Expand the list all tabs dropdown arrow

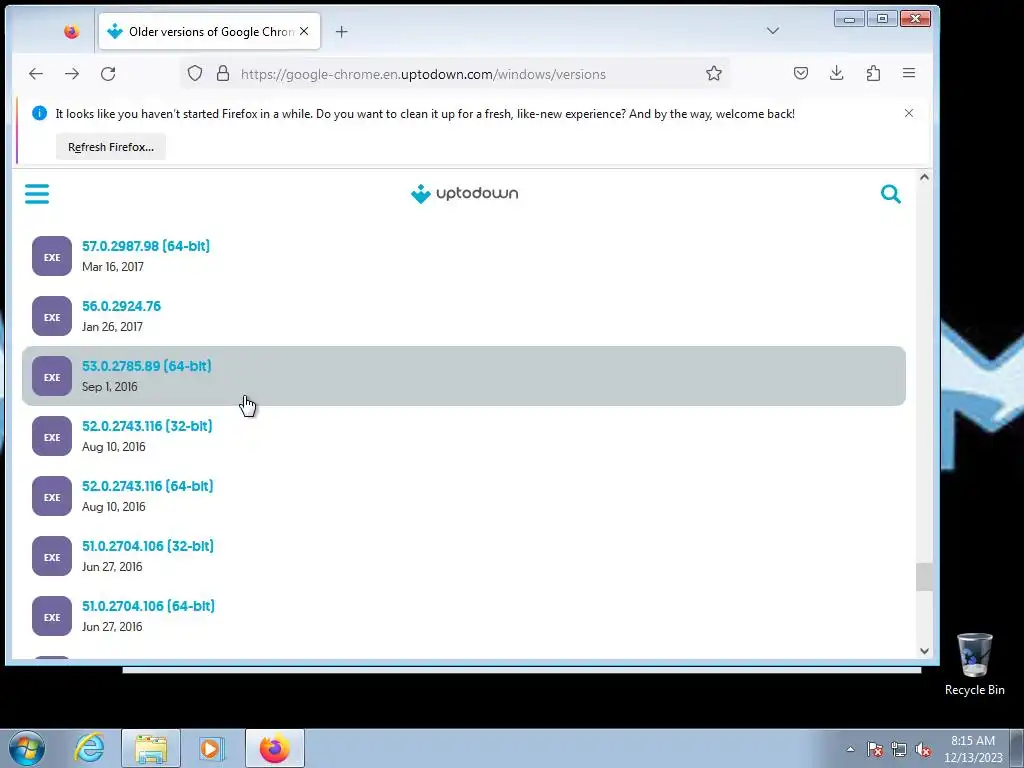[773, 31]
